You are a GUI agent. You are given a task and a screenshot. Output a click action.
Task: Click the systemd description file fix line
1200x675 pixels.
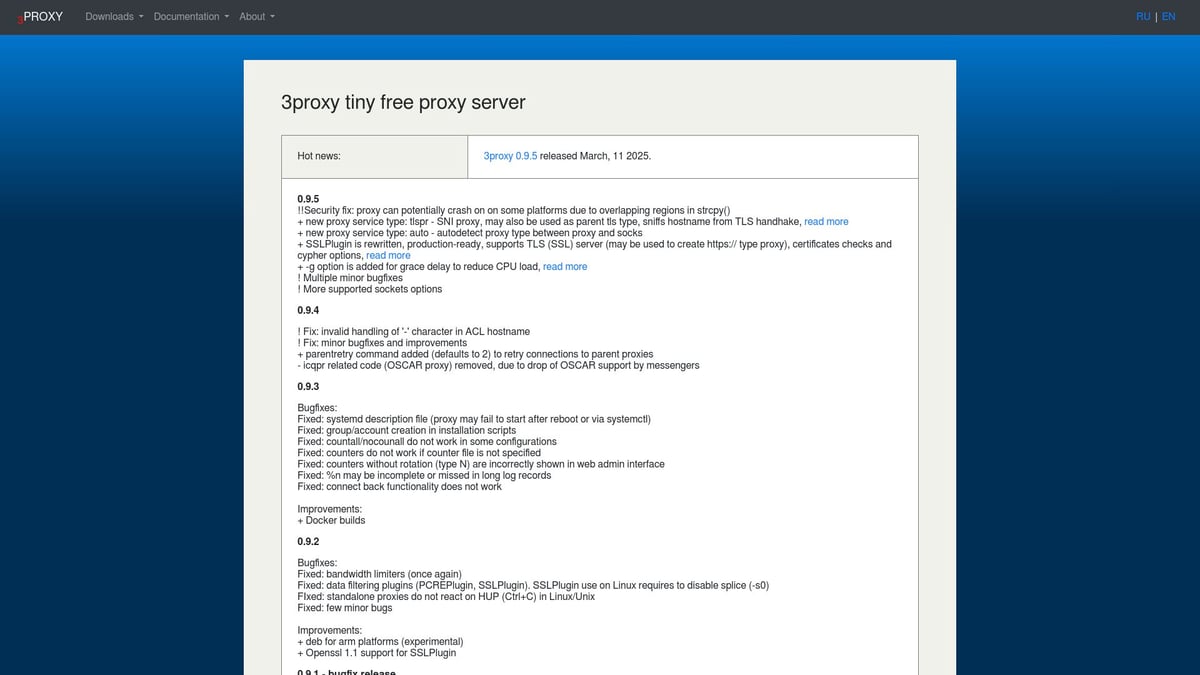474,420
